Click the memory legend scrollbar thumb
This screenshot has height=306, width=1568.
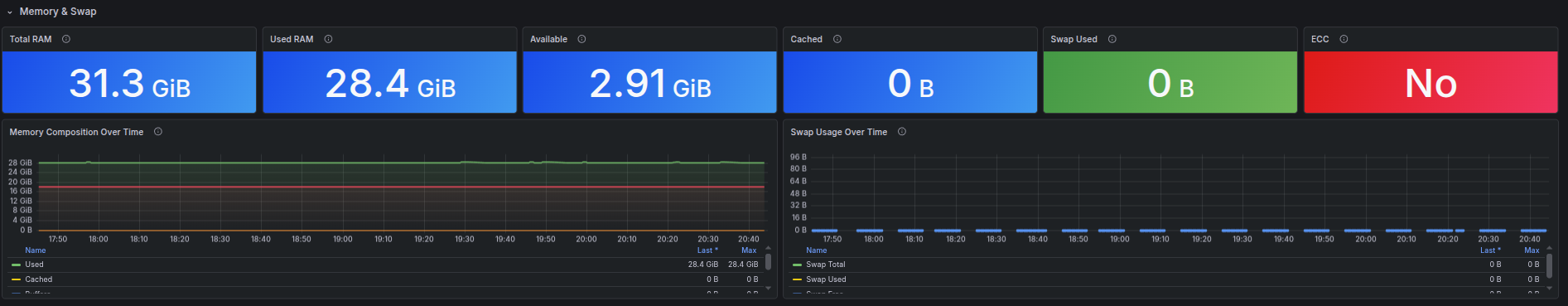768,262
